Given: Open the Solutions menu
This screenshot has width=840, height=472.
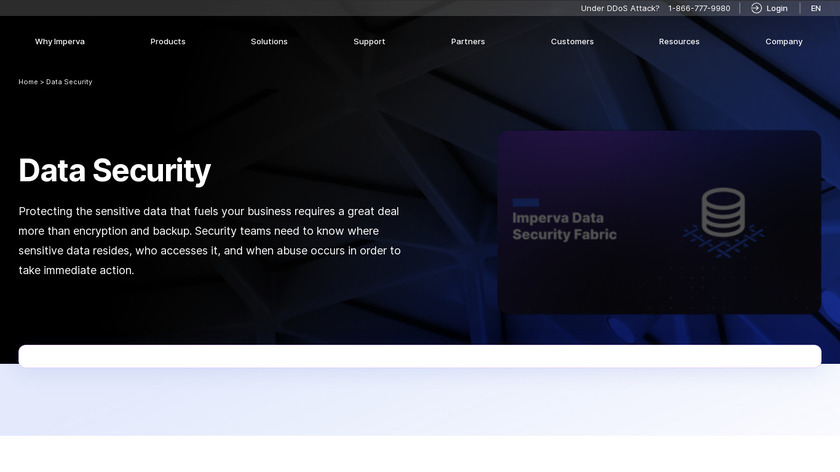Looking at the screenshot, I should [x=269, y=41].
